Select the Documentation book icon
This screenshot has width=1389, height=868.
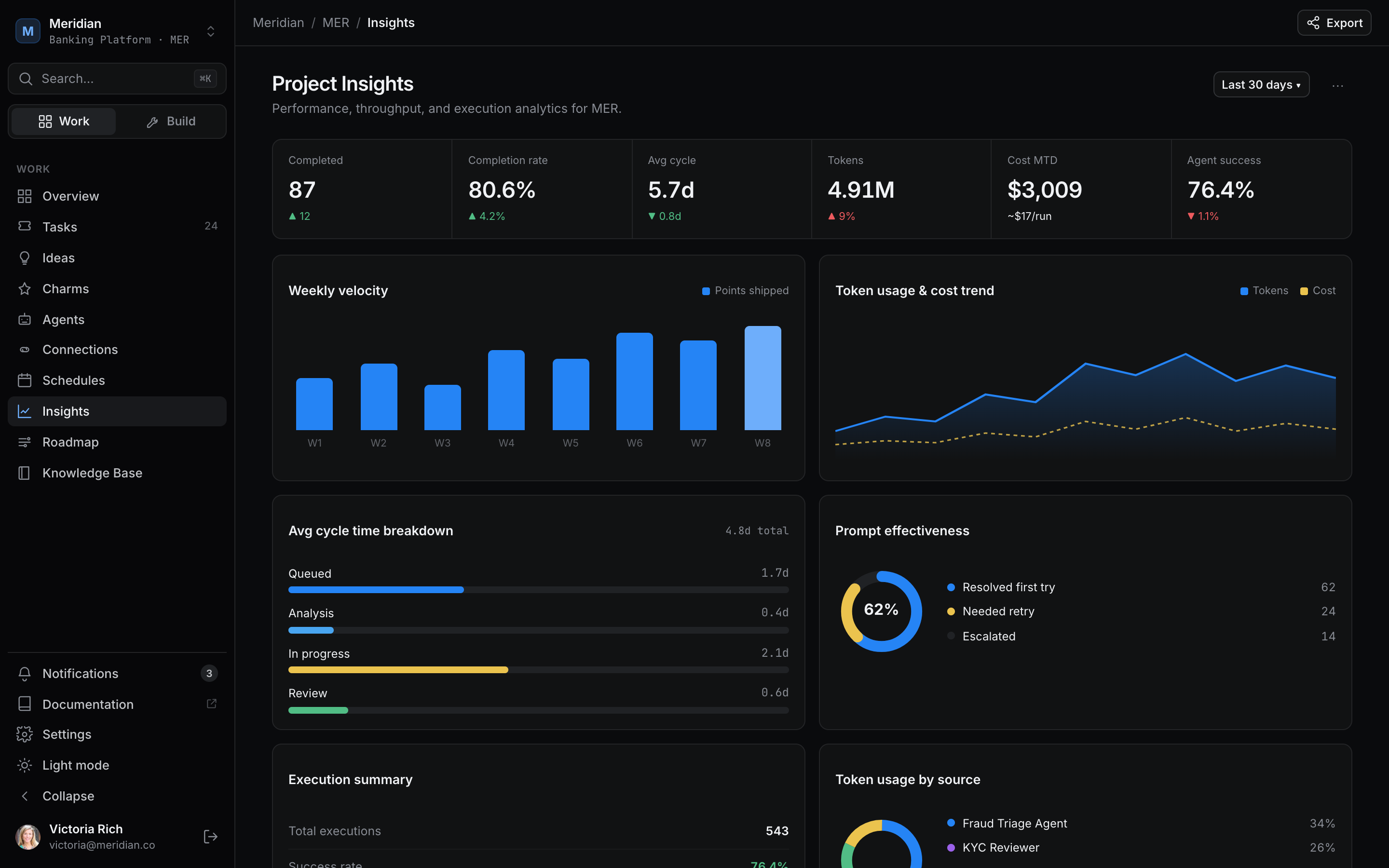tap(24, 704)
